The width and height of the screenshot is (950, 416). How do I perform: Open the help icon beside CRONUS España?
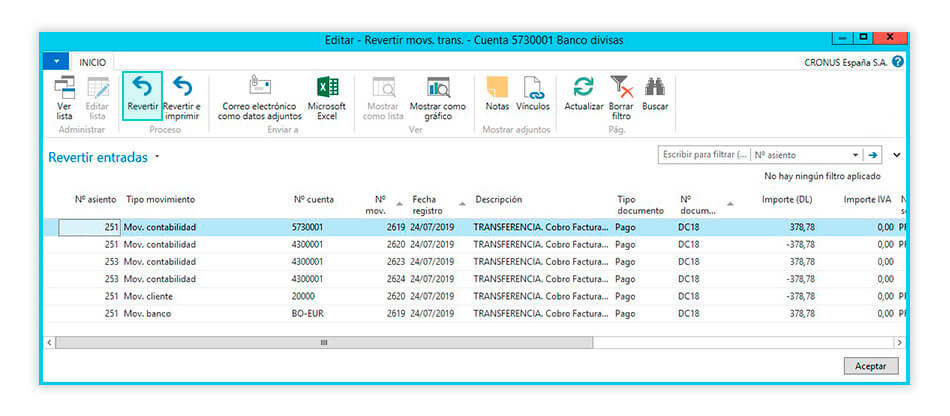(x=897, y=62)
